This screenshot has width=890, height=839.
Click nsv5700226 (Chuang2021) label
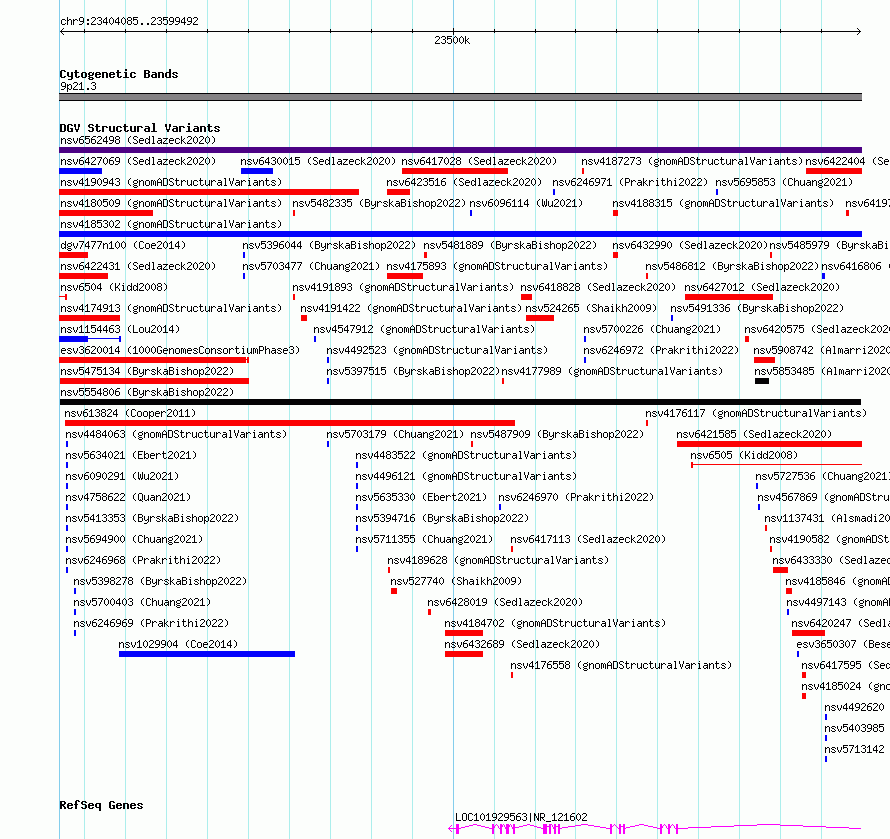(x=652, y=329)
